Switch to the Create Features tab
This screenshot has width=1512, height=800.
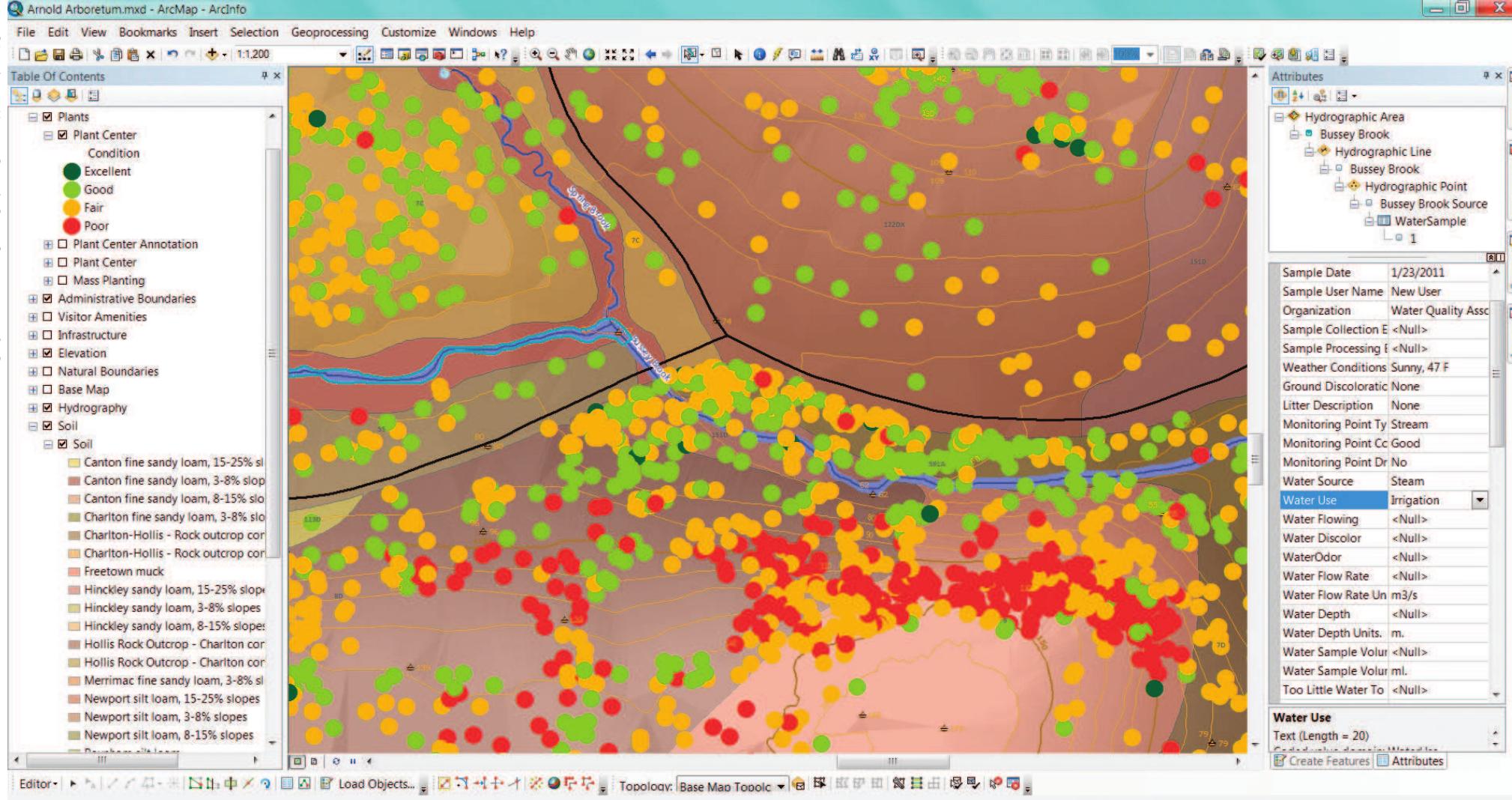pos(1322,761)
